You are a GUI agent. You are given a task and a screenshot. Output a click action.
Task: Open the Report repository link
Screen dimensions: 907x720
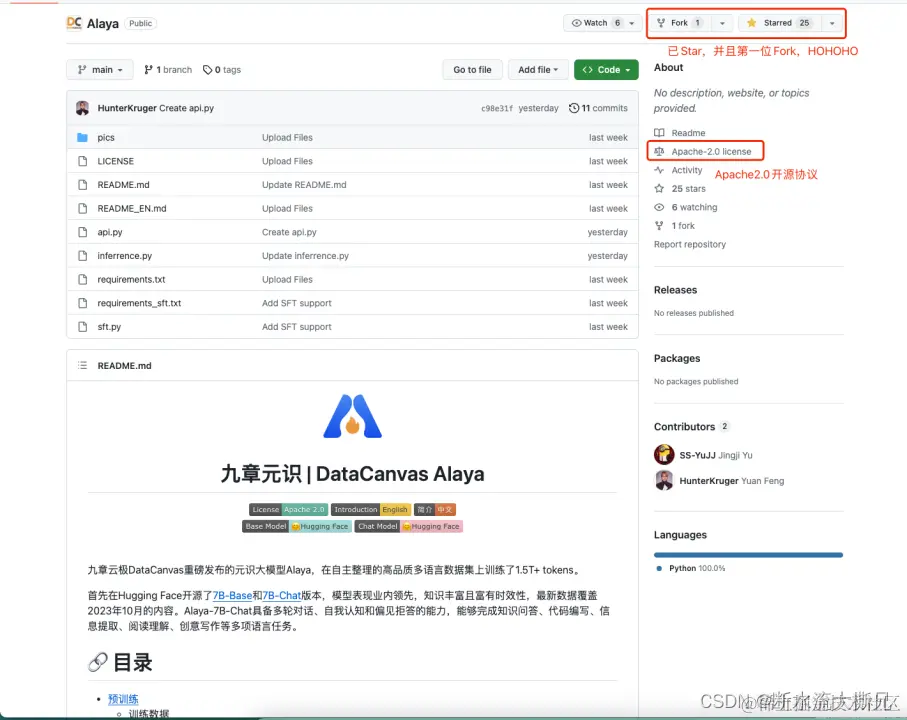691,244
